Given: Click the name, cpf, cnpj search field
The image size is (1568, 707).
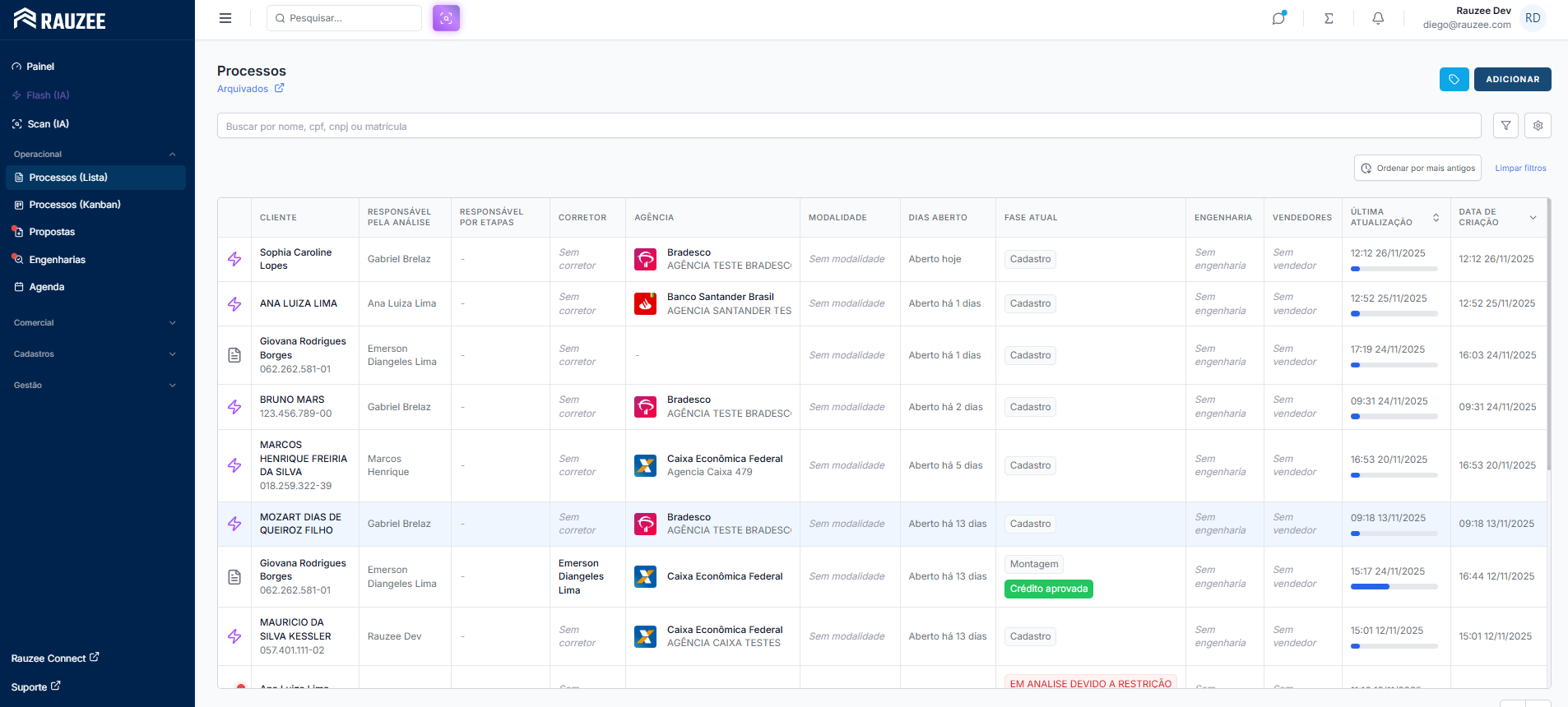Looking at the screenshot, I should click(847, 126).
